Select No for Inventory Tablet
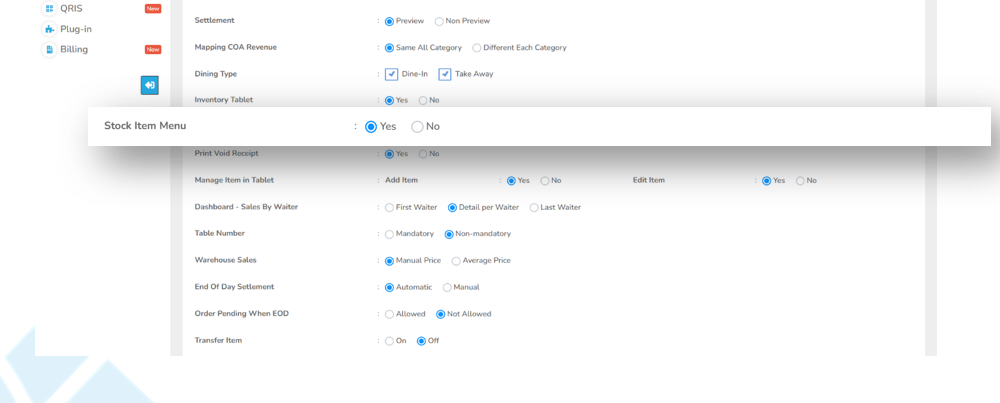Screen dimensions: 1000x403 (423, 100)
